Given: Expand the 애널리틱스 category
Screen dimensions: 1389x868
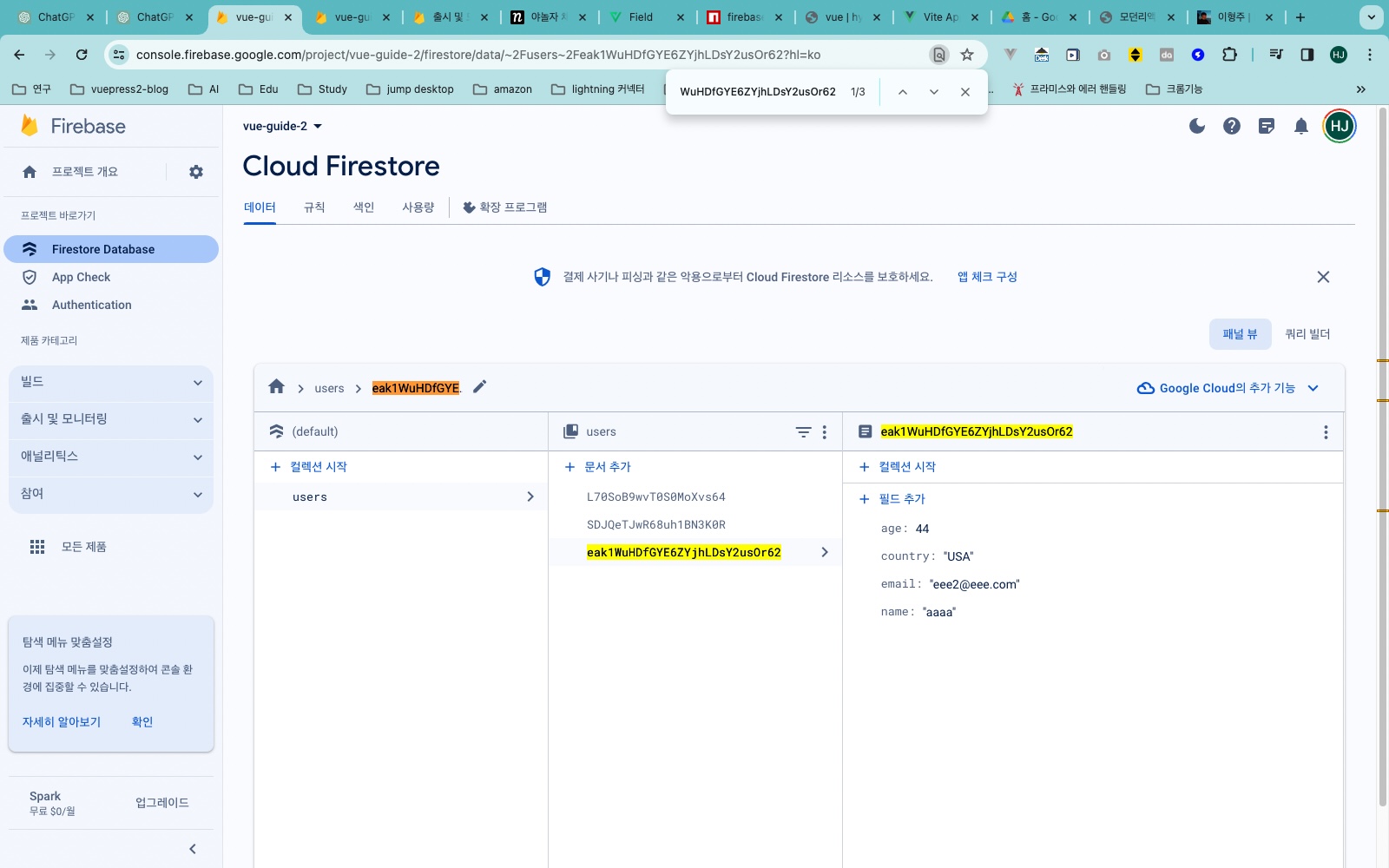Looking at the screenshot, I should 111,457.
